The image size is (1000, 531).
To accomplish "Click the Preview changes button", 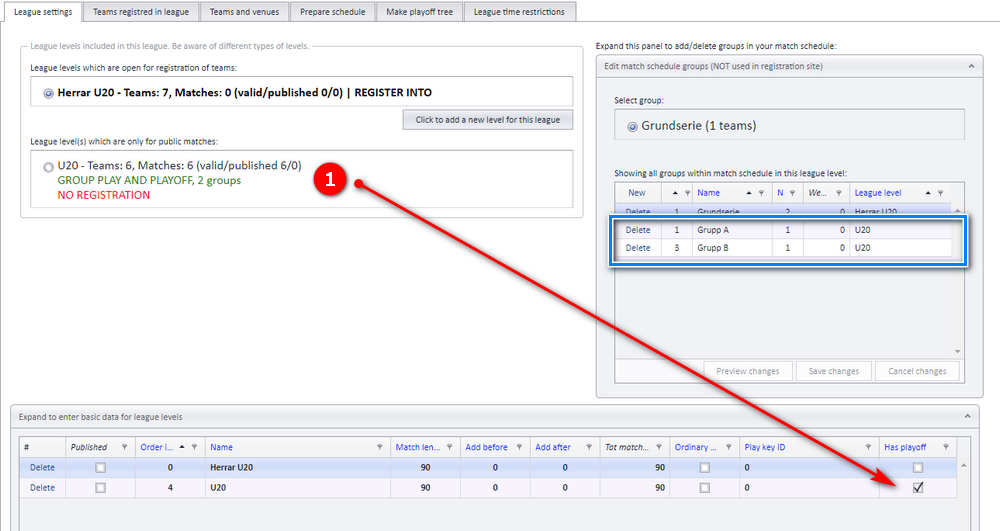I will click(x=747, y=371).
